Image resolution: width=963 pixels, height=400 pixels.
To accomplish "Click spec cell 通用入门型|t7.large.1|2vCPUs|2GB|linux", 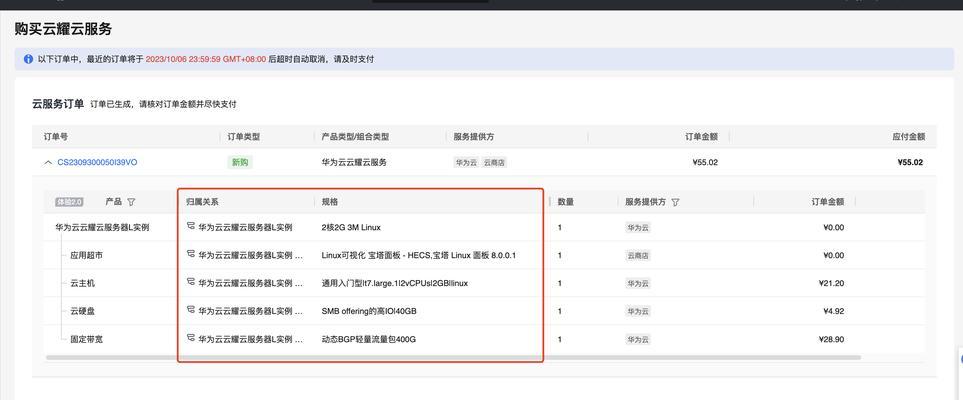I will point(395,283).
